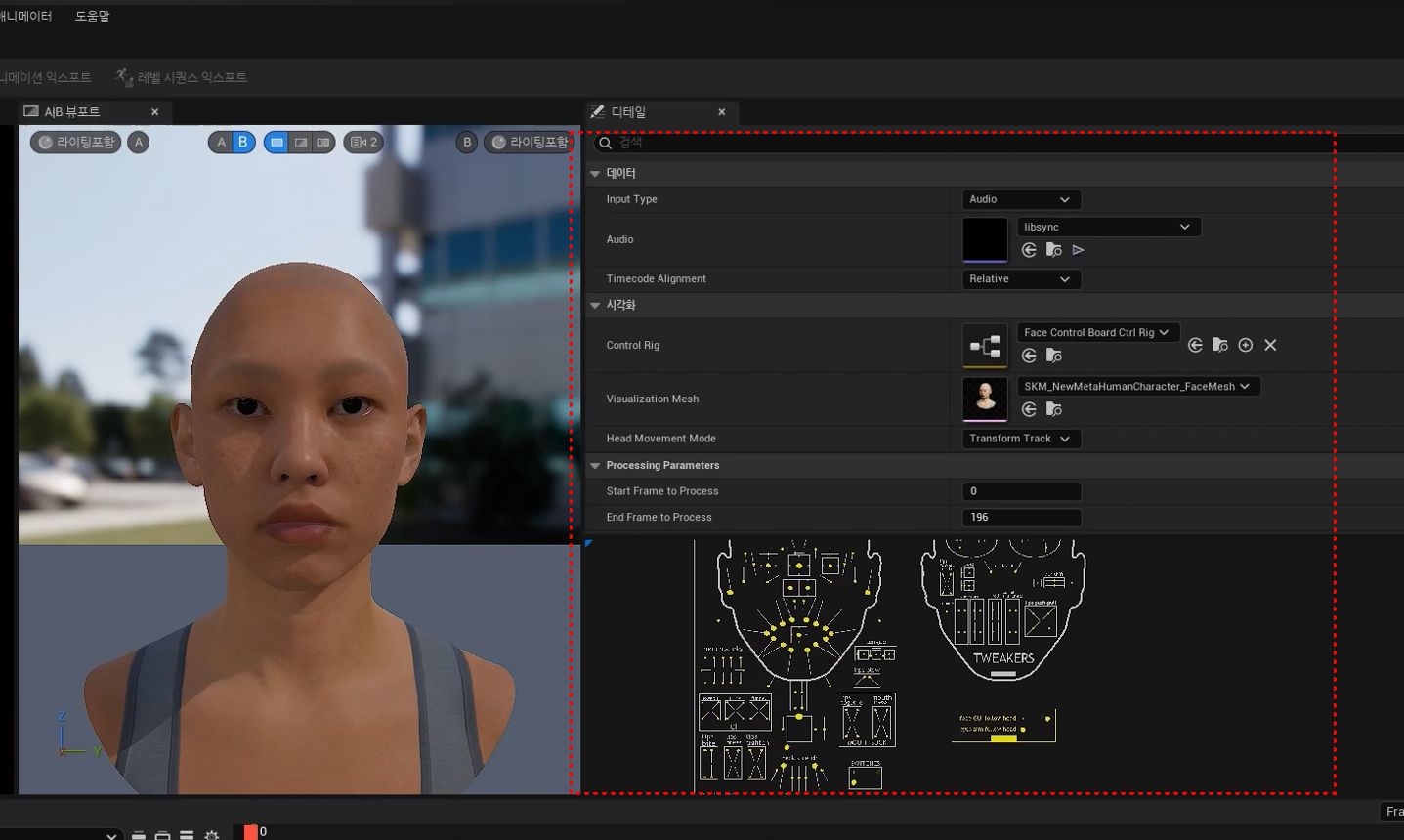Open the Timecode Alignment Relative dropdown
This screenshot has width=1404, height=840.
click(x=1021, y=279)
